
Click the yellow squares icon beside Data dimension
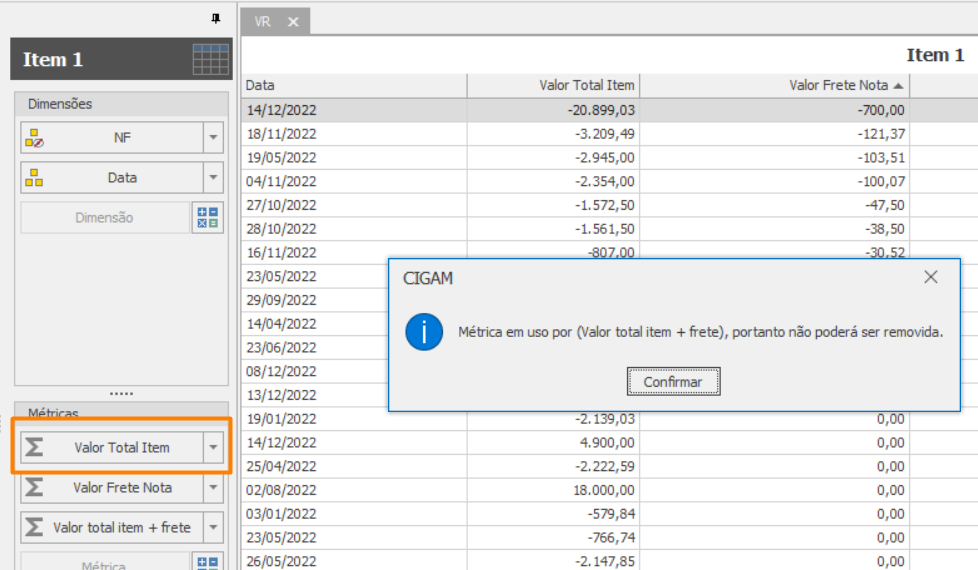click(x=34, y=178)
